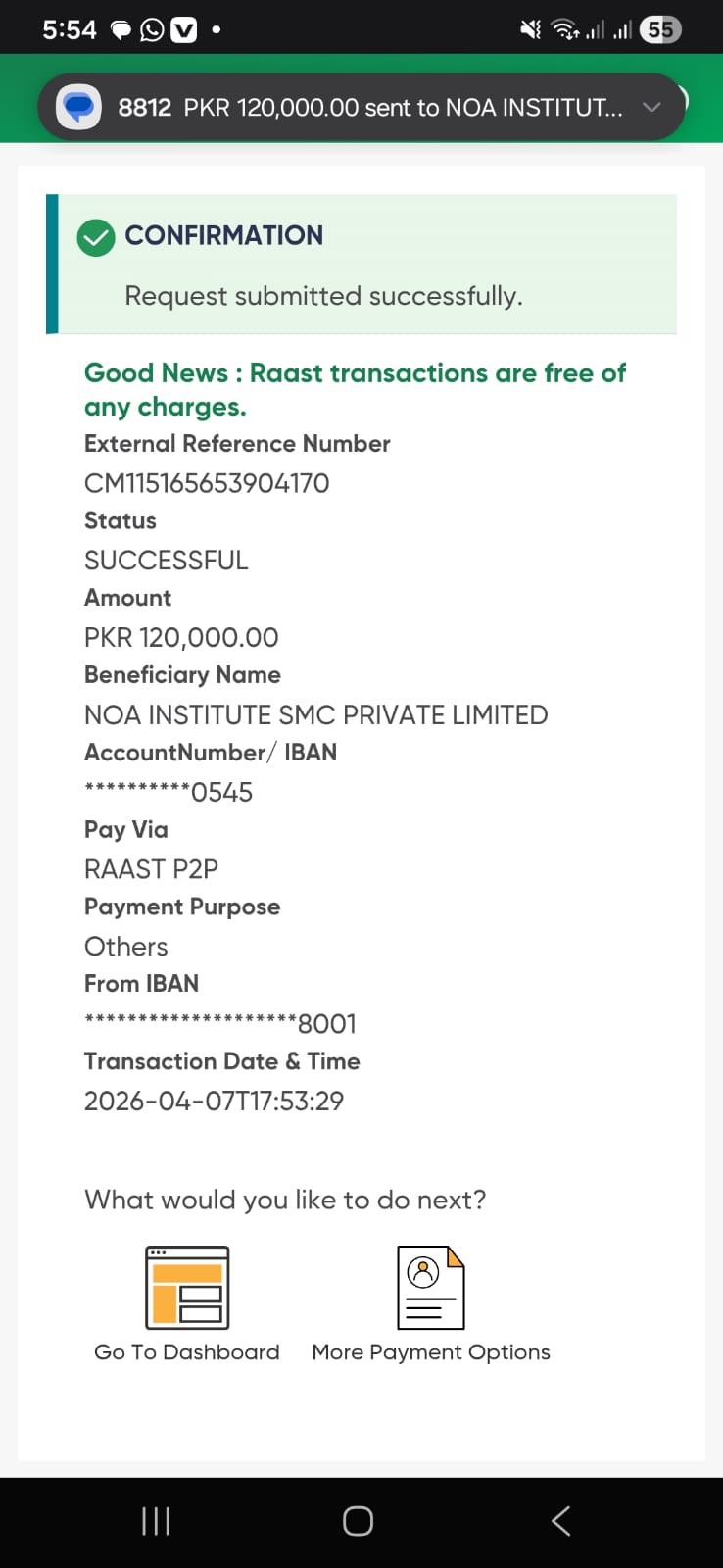
Task: Tap the external reference number CM115165653904170
Action: click(x=207, y=483)
